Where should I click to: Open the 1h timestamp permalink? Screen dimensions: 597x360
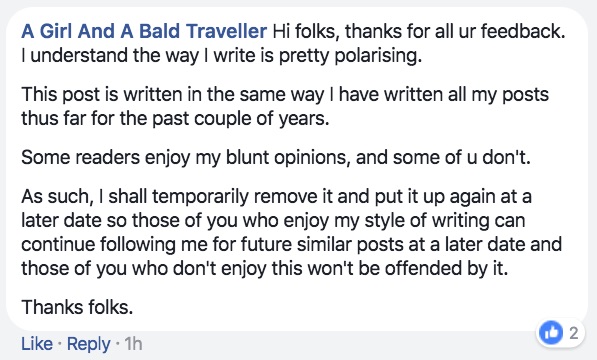click(x=133, y=344)
